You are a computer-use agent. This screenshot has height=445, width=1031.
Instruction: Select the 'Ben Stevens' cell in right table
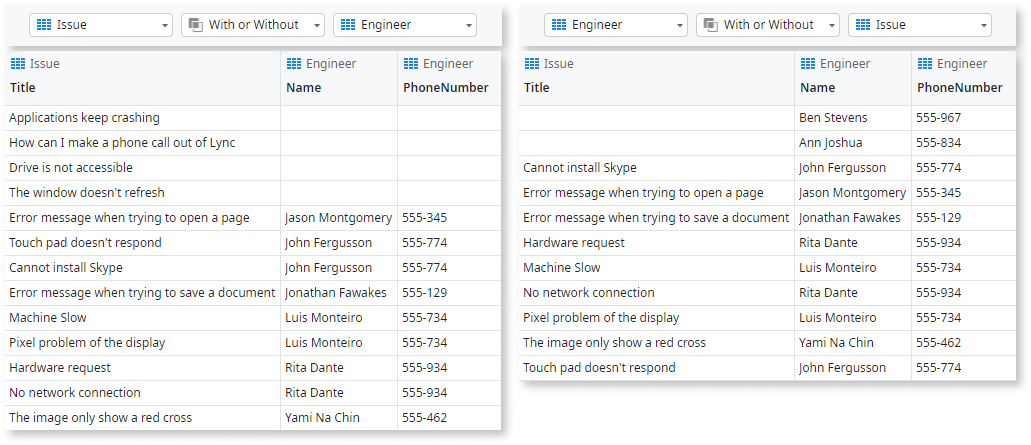coord(832,118)
